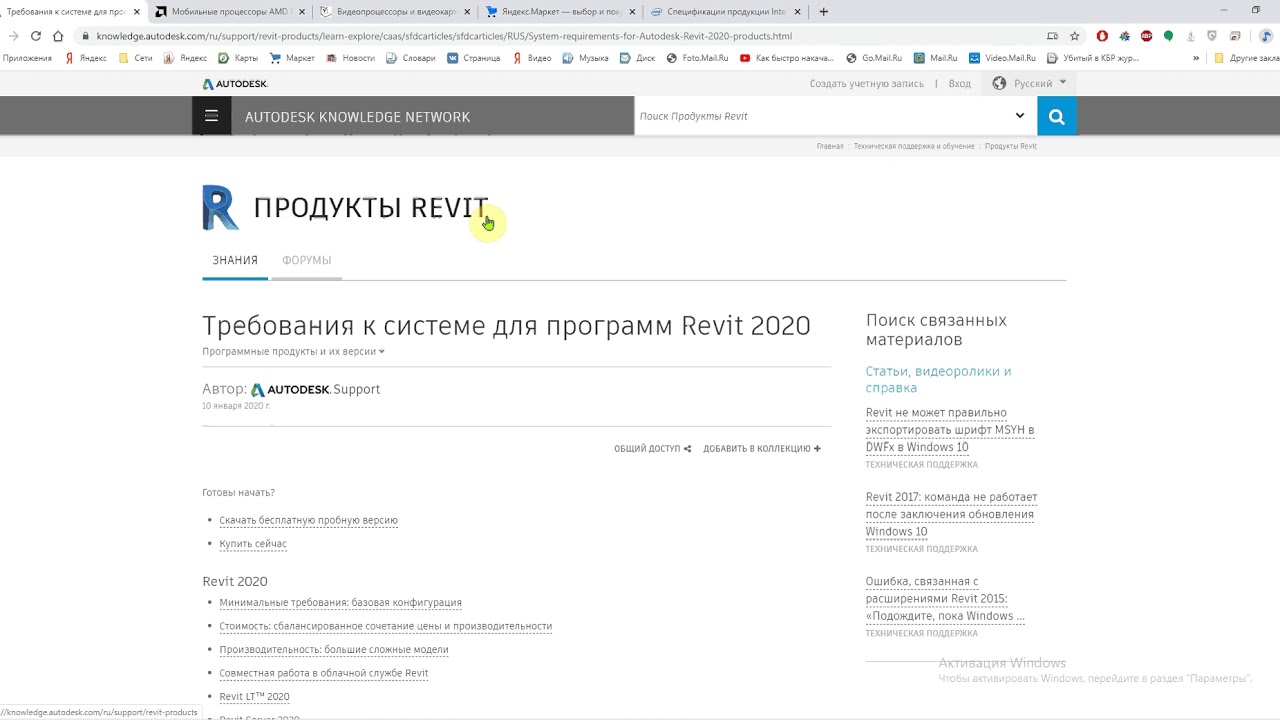Viewport: 1280px width, 720px height.
Task: Switch to the Мобильные процессоры AMD tab
Action: point(228,12)
